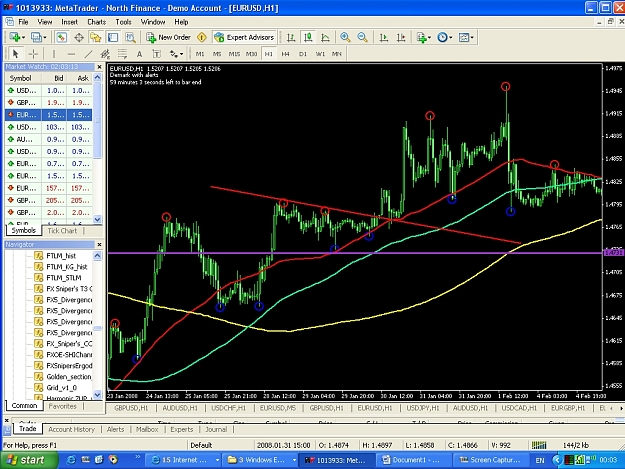Screen dimensions: 625x469
Task: Click the Data Window crosshair toolbar icon
Action: pos(79,37)
